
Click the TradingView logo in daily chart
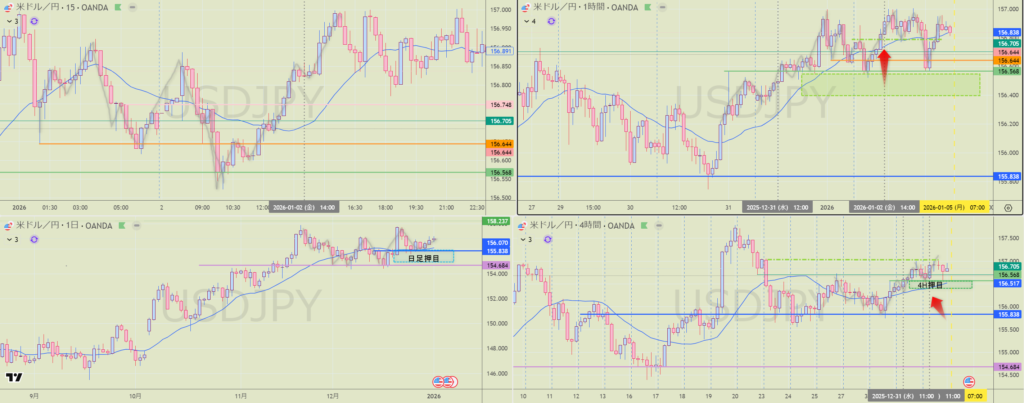tap(13, 379)
